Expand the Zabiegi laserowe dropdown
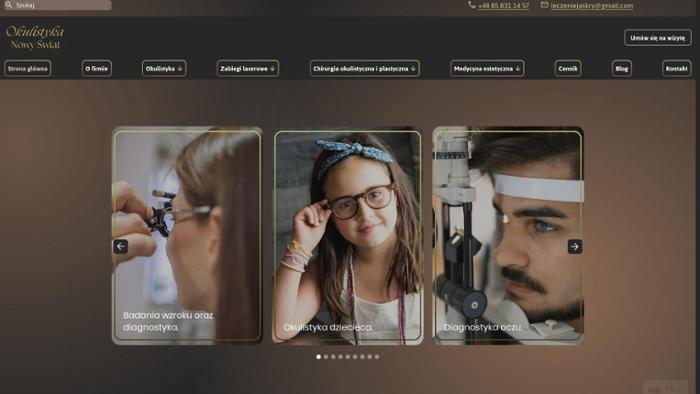 tap(248, 69)
